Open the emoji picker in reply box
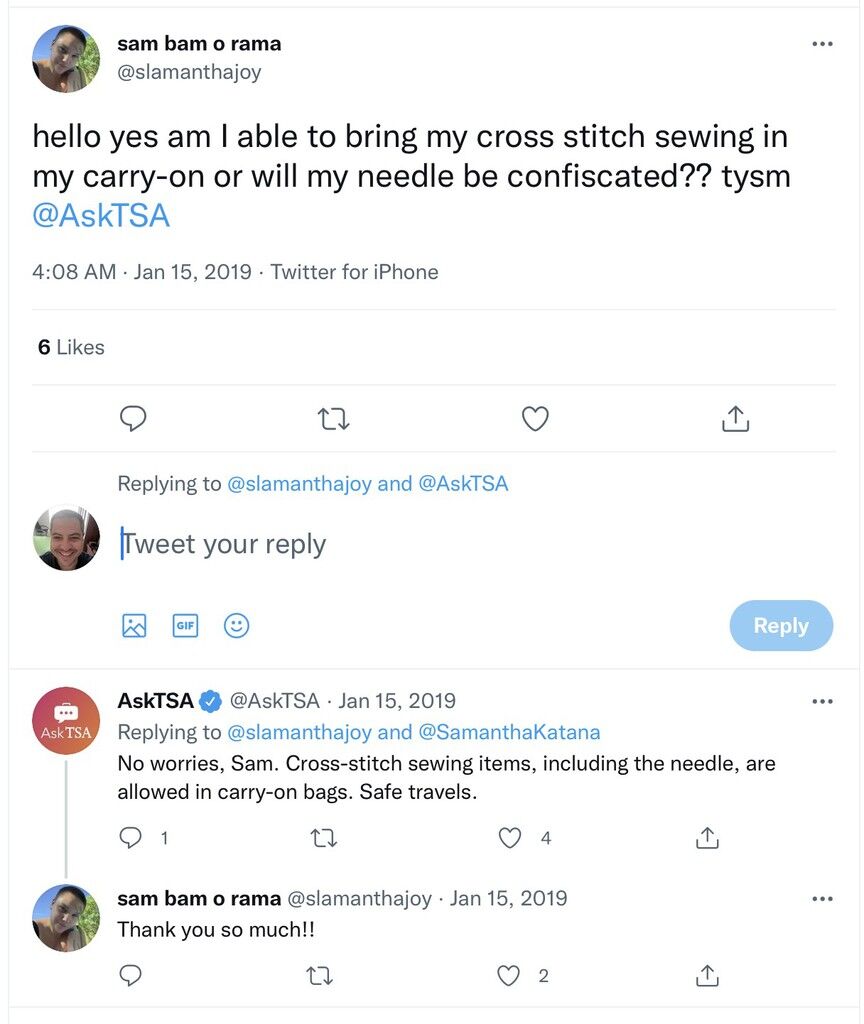The image size is (864, 1024). [236, 626]
